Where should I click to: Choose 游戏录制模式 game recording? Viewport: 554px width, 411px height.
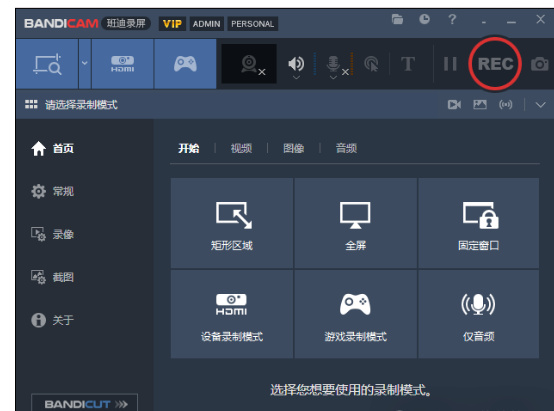pos(355,314)
